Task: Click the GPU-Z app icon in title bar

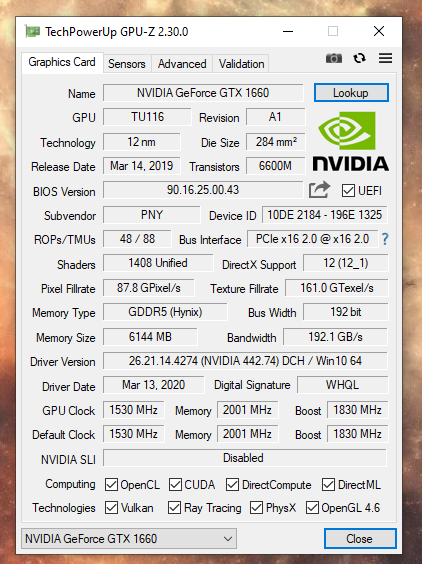Action: (32, 32)
